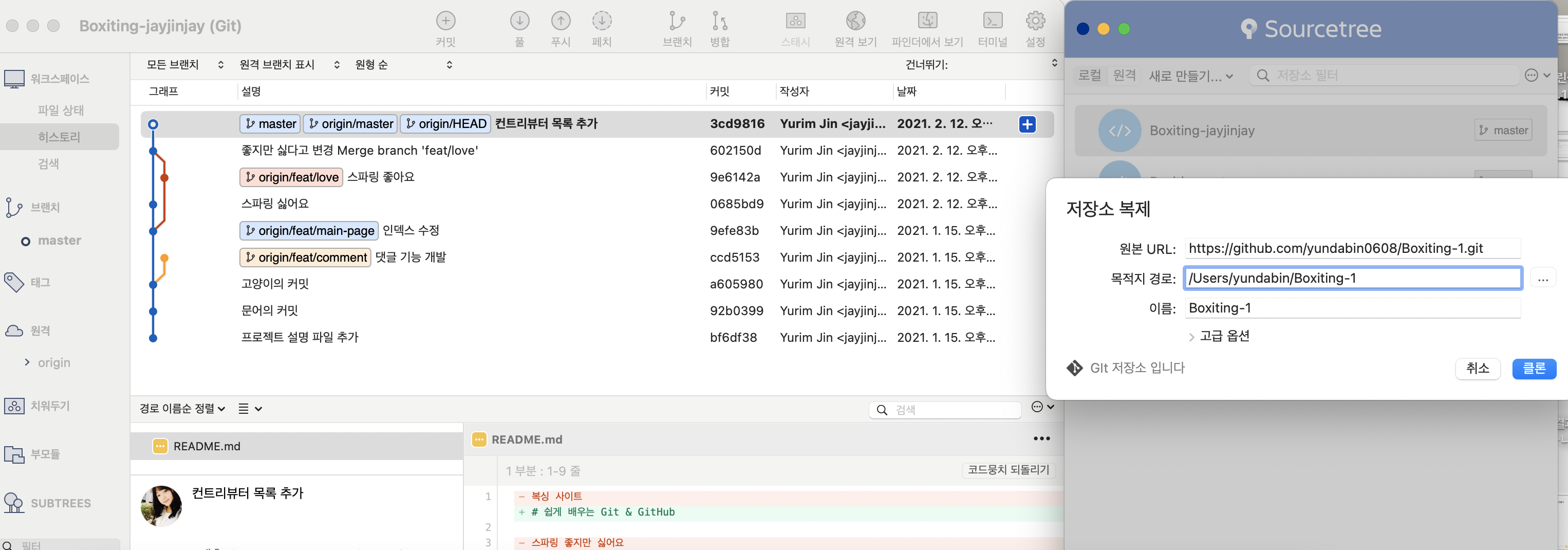1568x550 pixels.
Task: Click the Stashes (치워두기) sidebar icon
Action: [14, 406]
